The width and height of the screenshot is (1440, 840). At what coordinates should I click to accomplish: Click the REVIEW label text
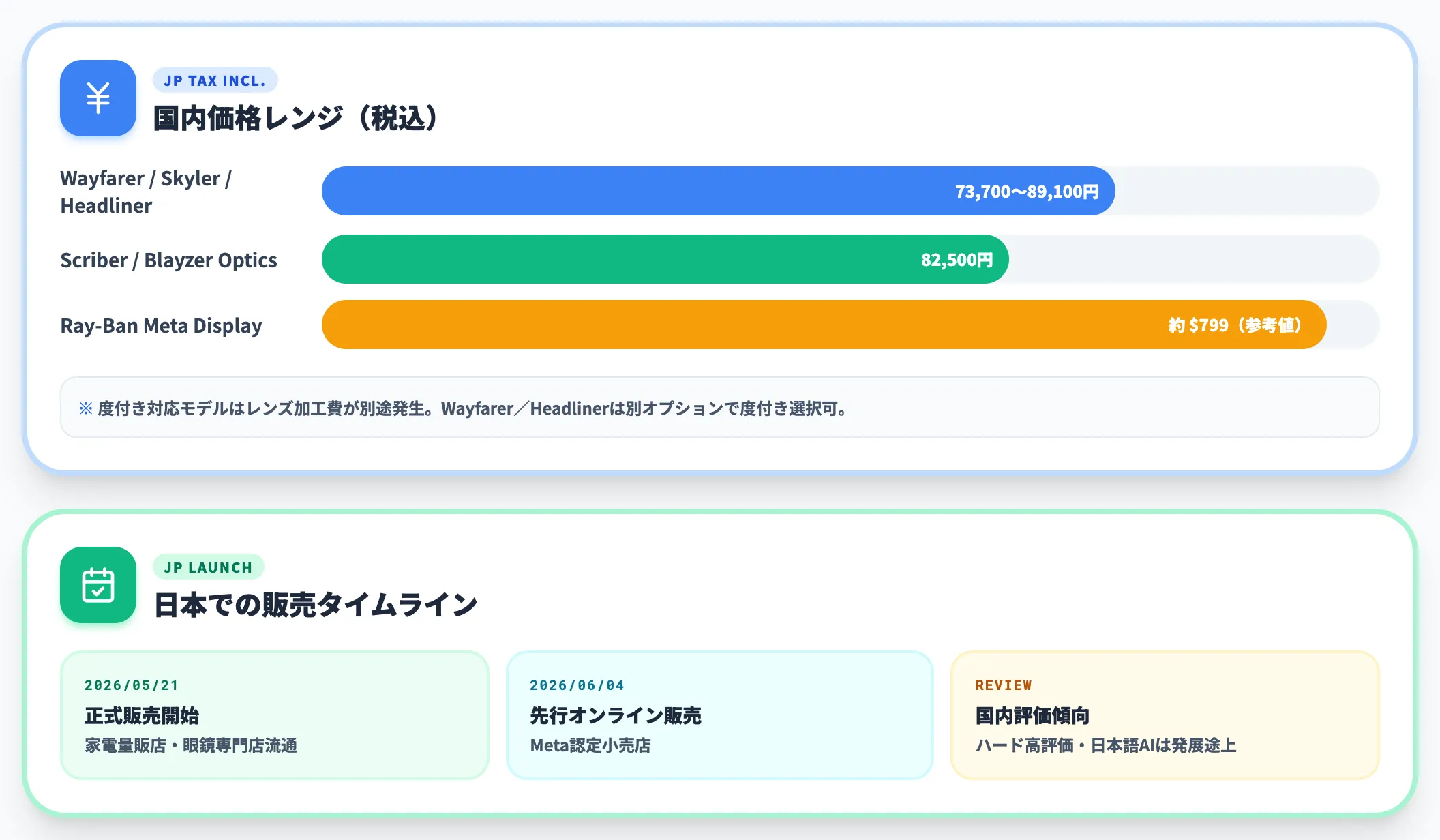pos(1004,685)
